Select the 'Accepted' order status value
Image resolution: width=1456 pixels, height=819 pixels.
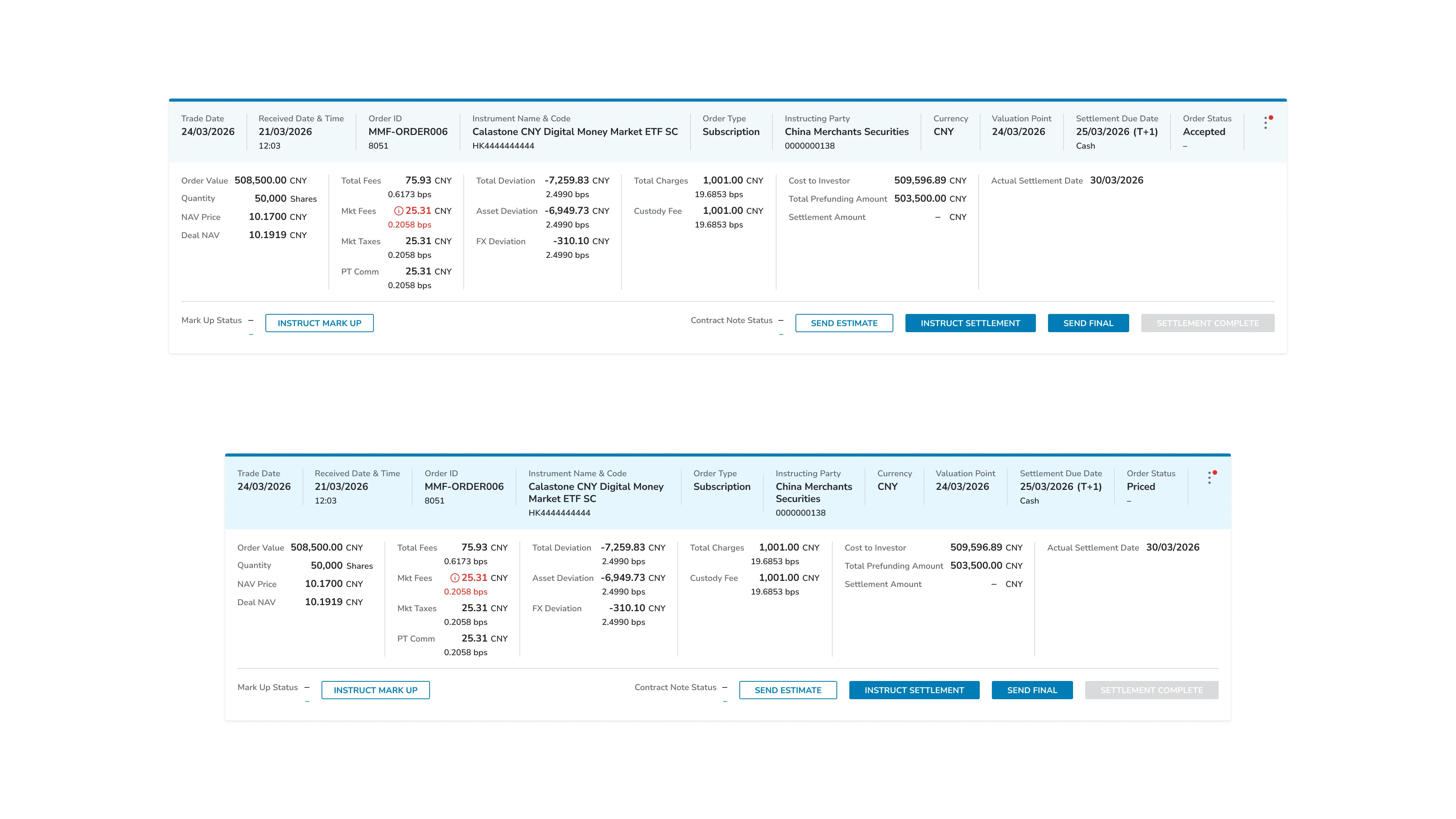click(1204, 132)
